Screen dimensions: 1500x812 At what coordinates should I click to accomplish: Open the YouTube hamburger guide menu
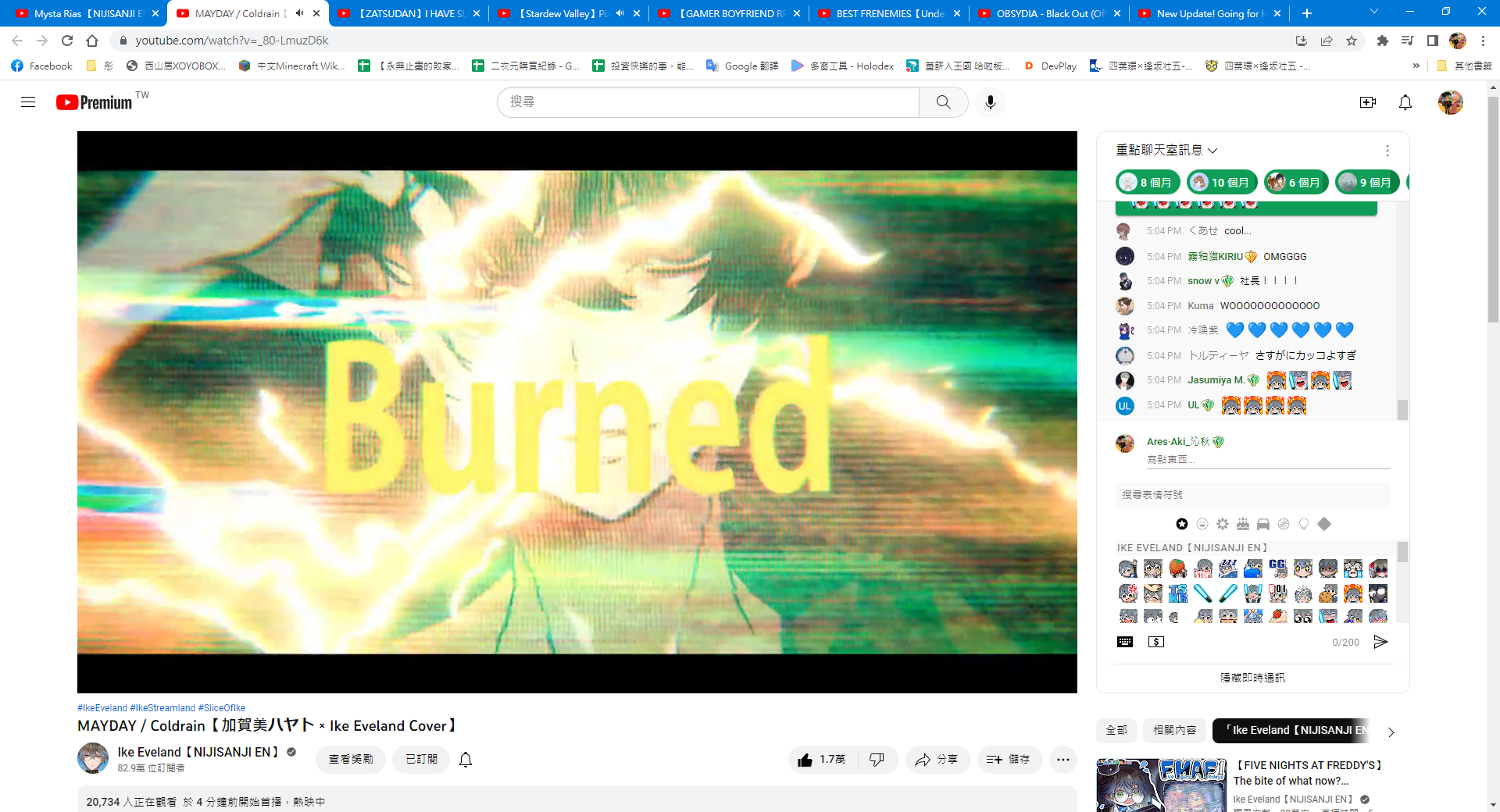coord(28,102)
